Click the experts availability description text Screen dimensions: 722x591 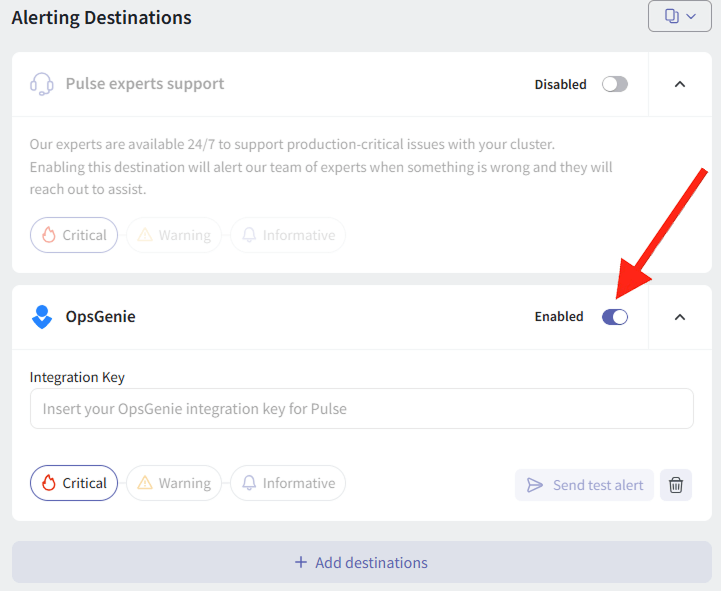[321, 167]
